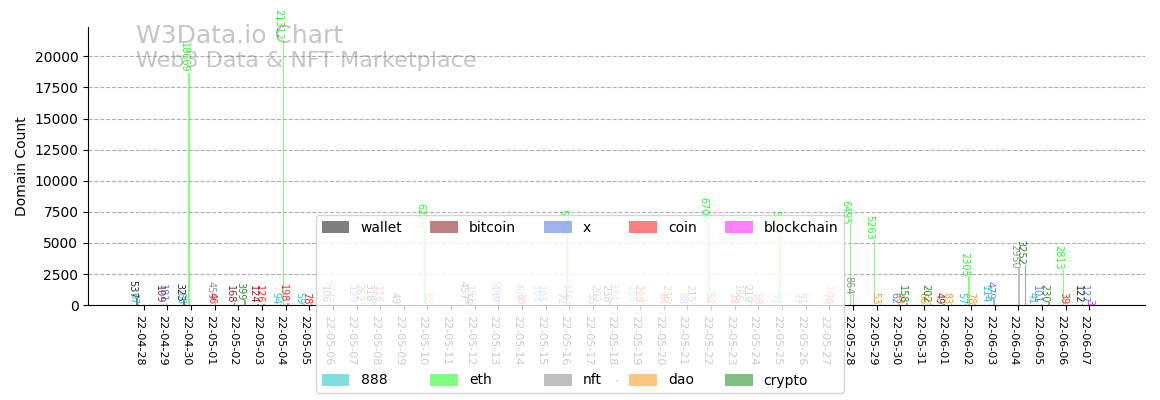Click the nft legend color swatch

(x=558, y=380)
